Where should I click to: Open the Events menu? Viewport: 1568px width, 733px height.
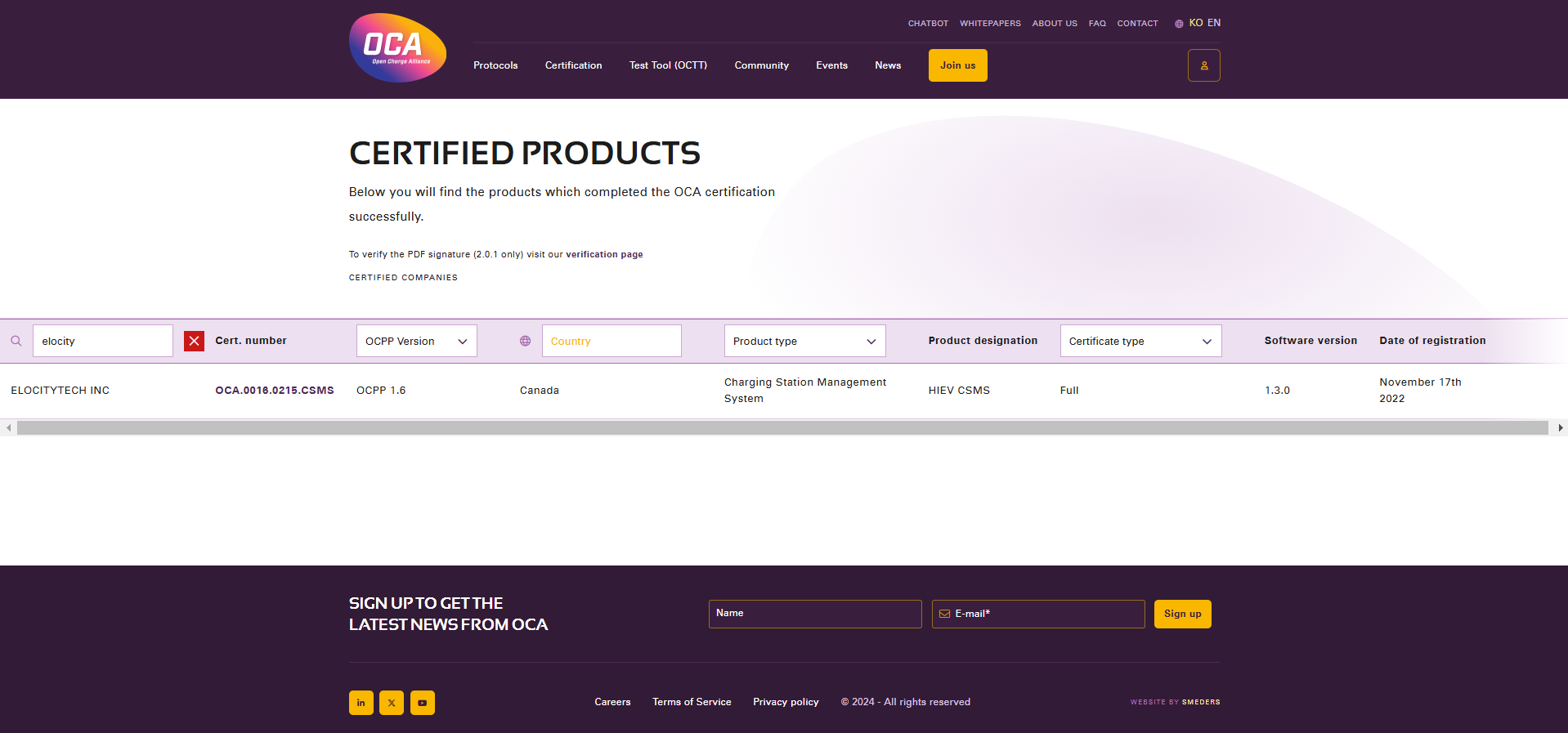coord(831,65)
